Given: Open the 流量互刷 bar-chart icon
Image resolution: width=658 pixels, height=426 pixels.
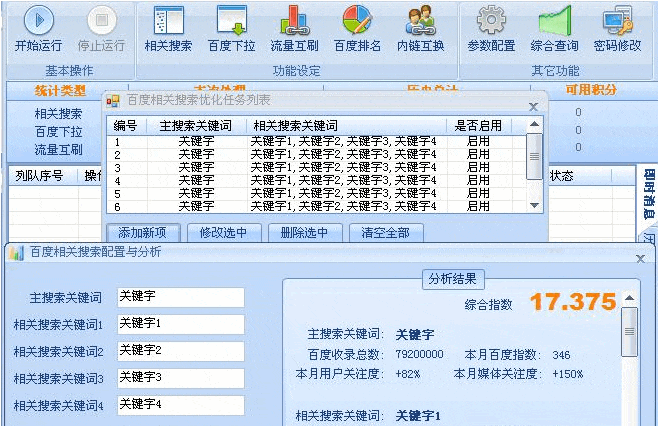Looking at the screenshot, I should (x=295, y=20).
